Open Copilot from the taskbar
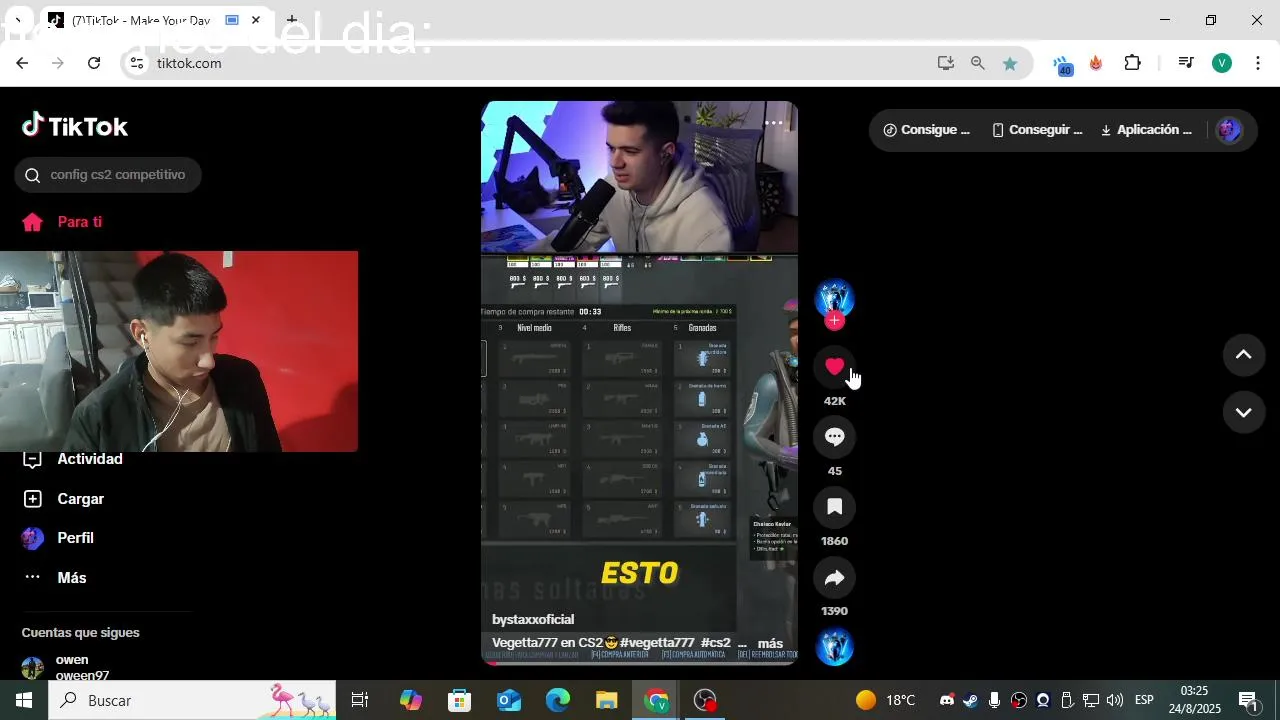 pos(411,700)
